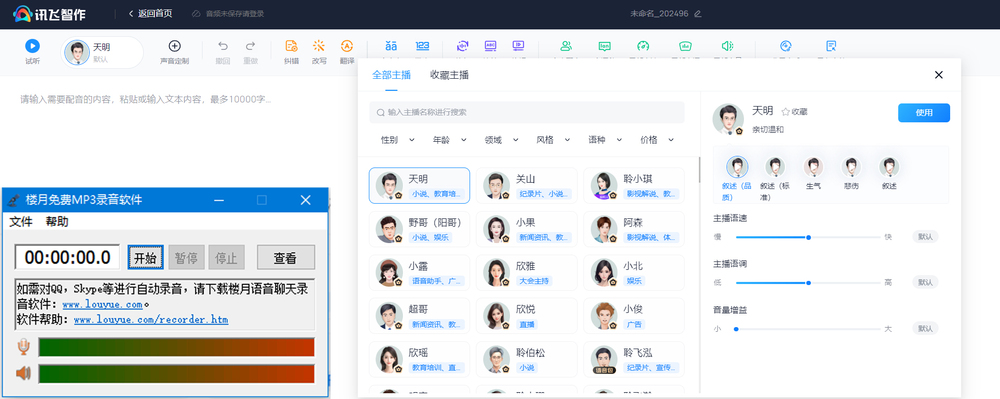Select the 欣雅 anchor card
This screenshot has width=1000, height=399.
tap(527, 272)
